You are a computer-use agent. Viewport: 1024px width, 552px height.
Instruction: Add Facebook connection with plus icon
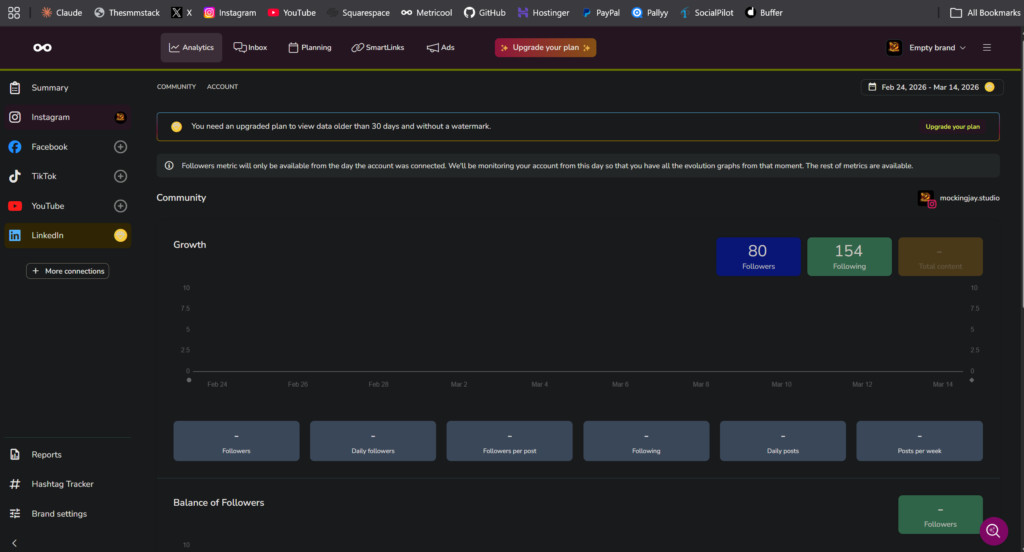[x=120, y=147]
